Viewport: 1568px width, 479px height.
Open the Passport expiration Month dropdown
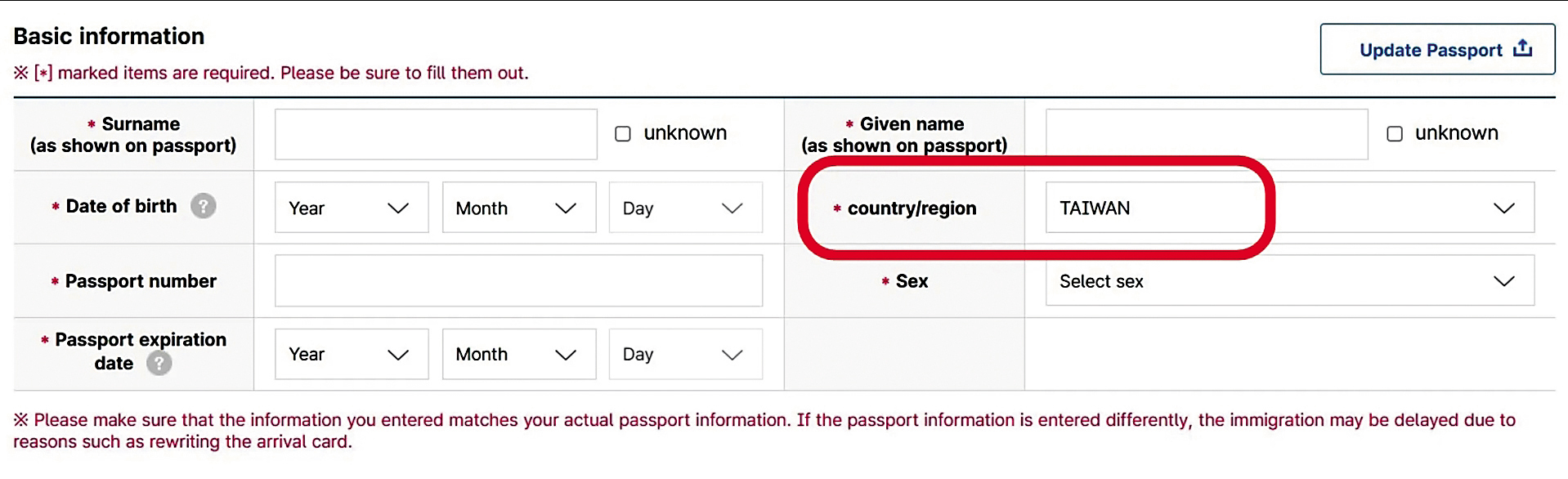click(x=518, y=354)
